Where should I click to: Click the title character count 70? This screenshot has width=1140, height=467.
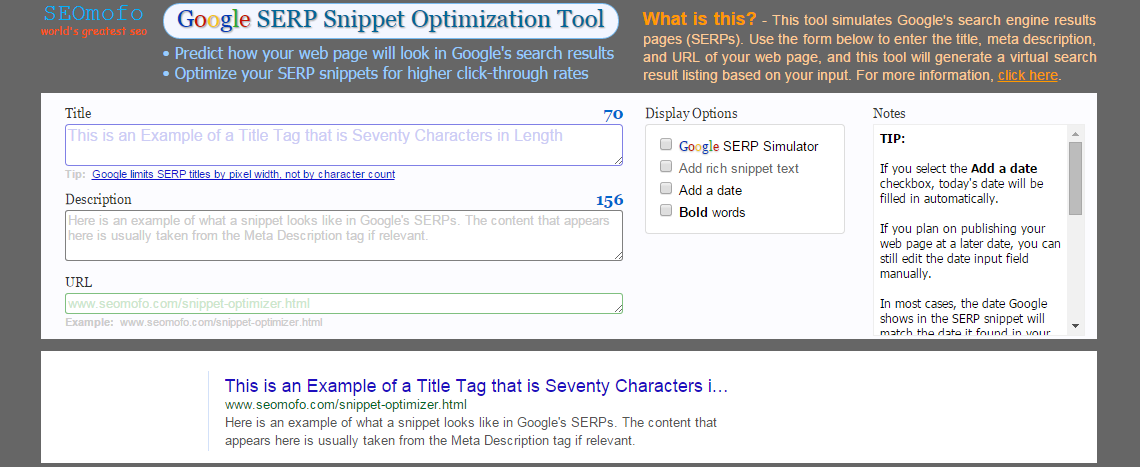pyautogui.click(x=613, y=114)
